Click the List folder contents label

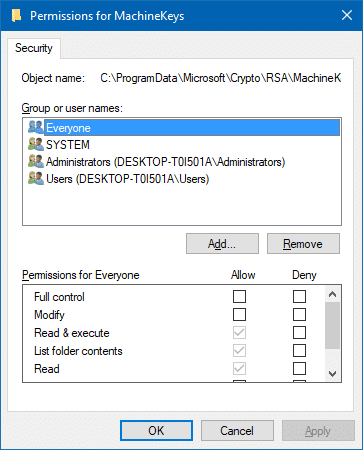click(78, 351)
